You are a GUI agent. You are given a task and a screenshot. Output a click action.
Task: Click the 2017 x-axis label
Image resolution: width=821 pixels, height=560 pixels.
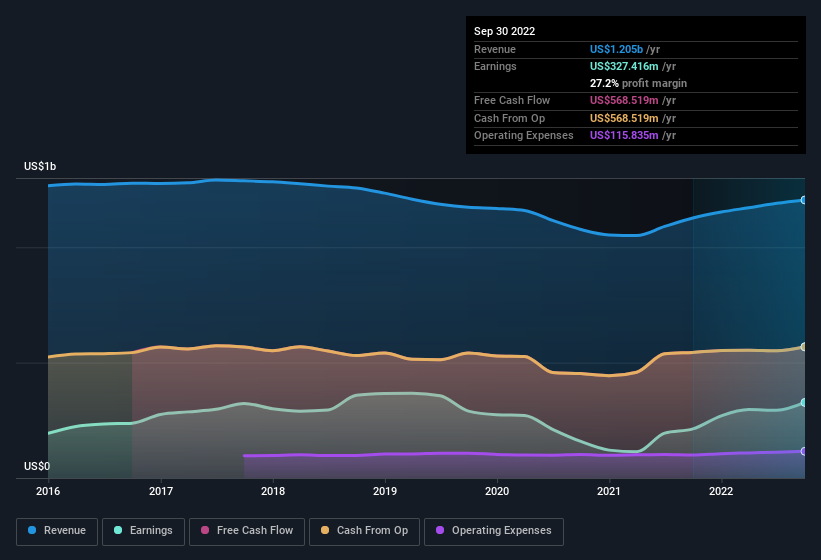pos(161,491)
